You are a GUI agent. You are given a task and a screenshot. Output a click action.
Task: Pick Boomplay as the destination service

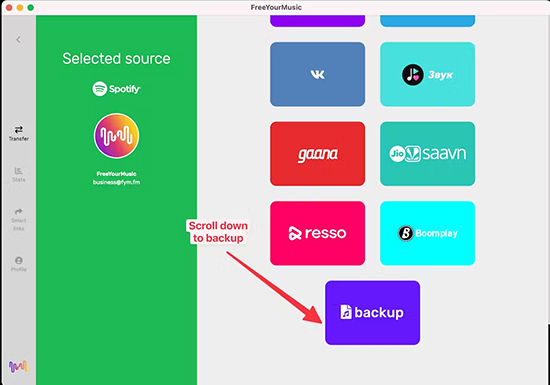click(x=428, y=233)
